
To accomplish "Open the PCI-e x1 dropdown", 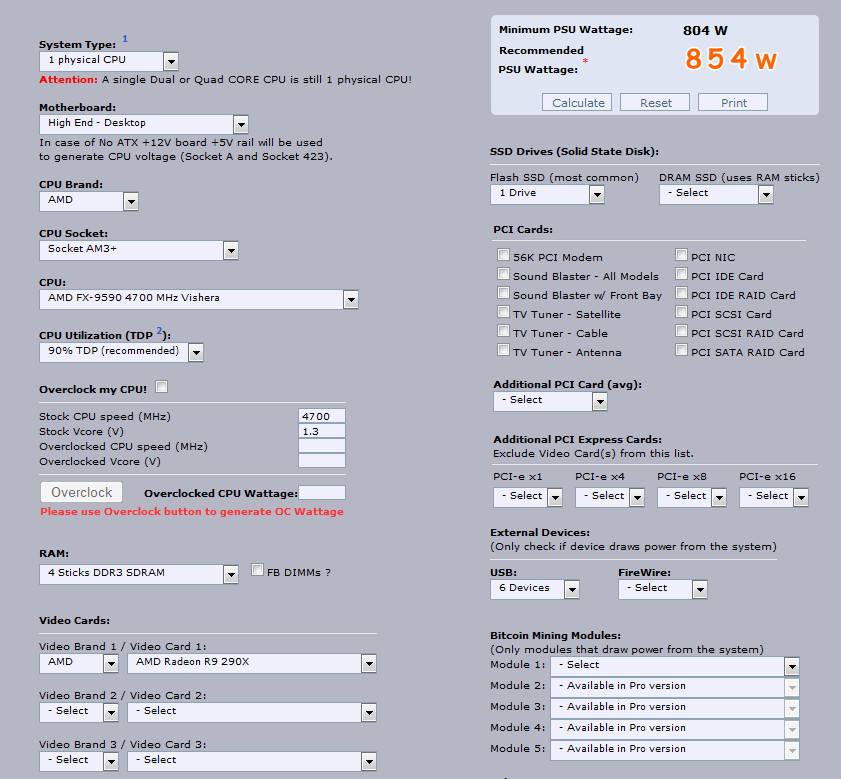I will 528,497.
